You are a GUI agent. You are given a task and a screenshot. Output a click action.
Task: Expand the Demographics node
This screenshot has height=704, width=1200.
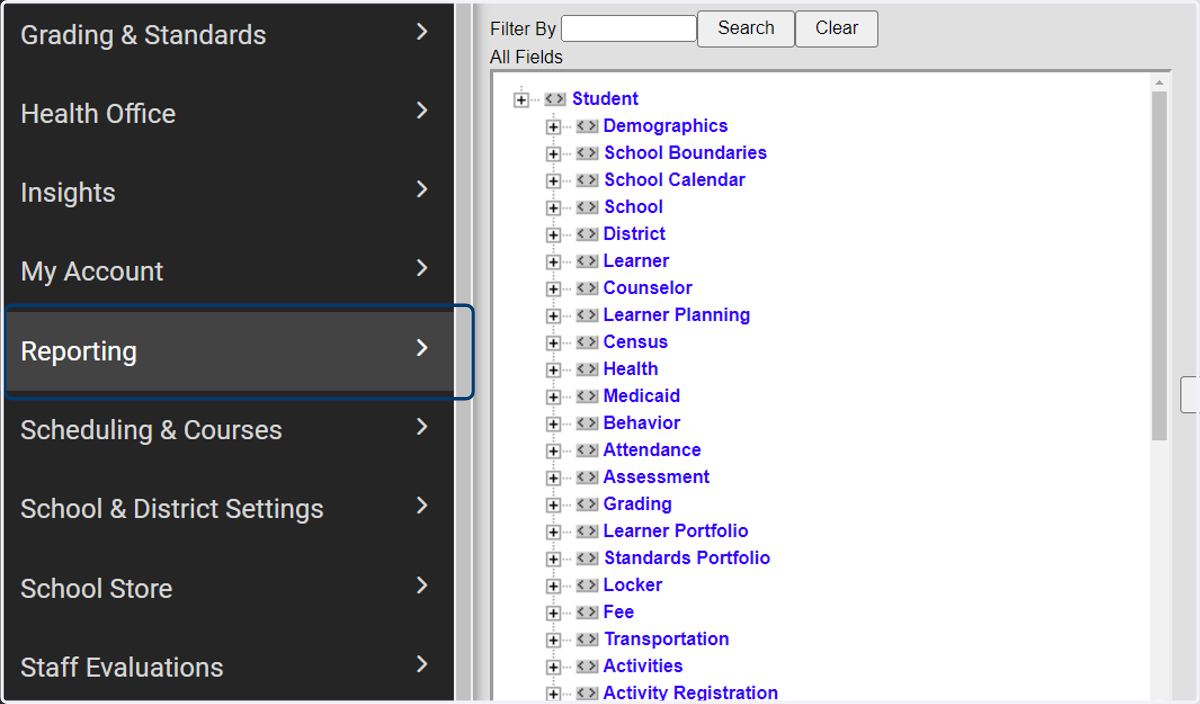click(553, 127)
